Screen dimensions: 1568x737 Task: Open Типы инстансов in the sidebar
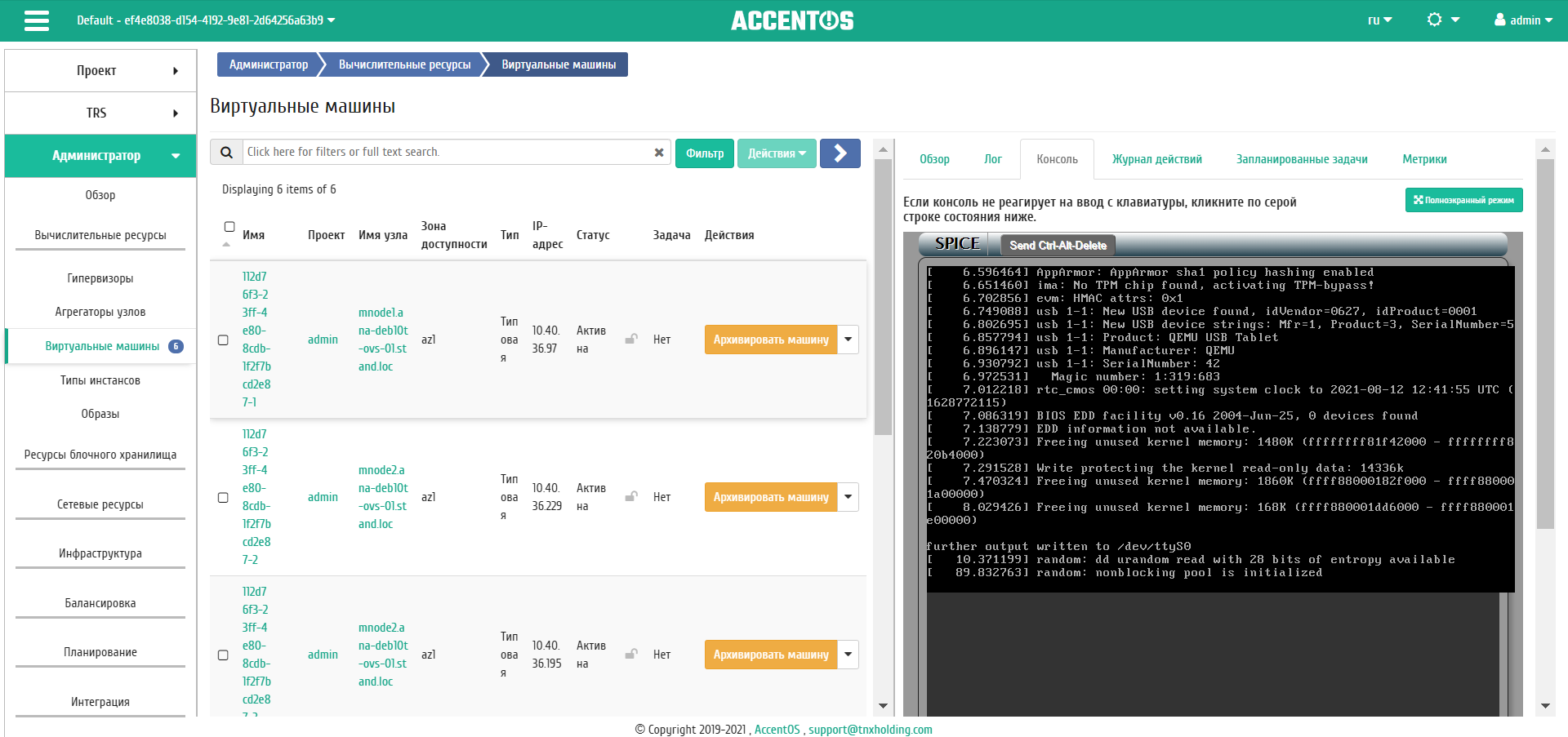[100, 380]
